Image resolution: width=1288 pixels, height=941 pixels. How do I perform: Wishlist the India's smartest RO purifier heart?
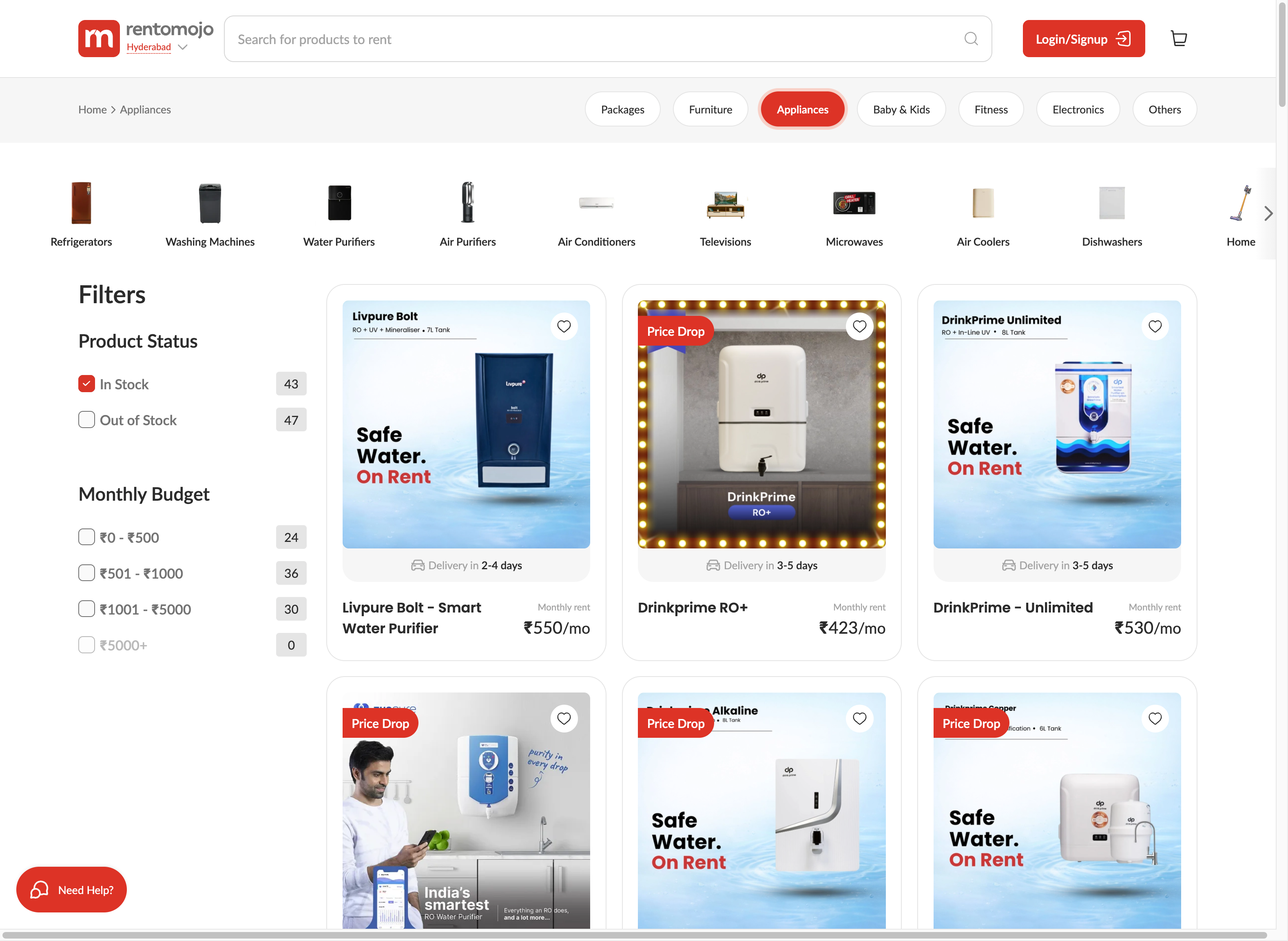(564, 718)
